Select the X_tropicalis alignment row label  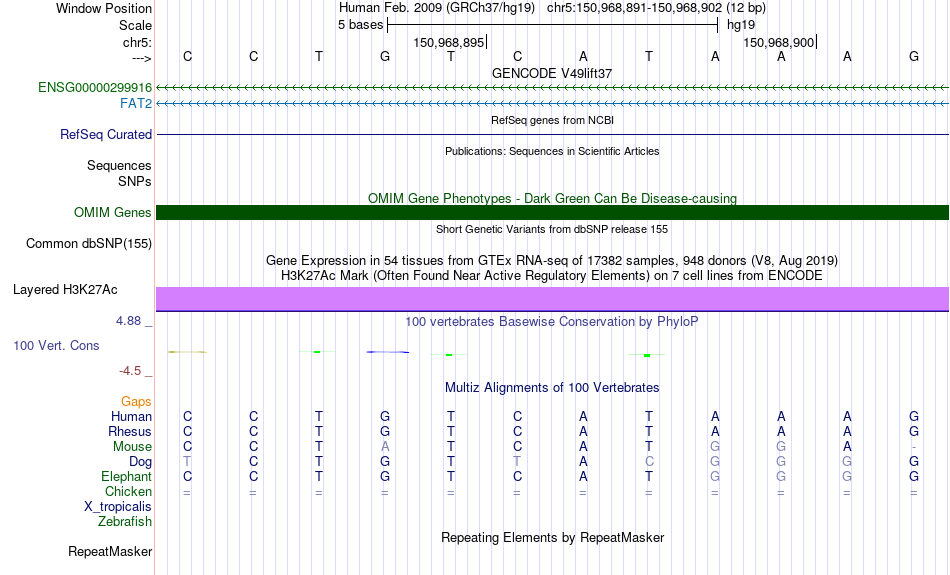118,506
